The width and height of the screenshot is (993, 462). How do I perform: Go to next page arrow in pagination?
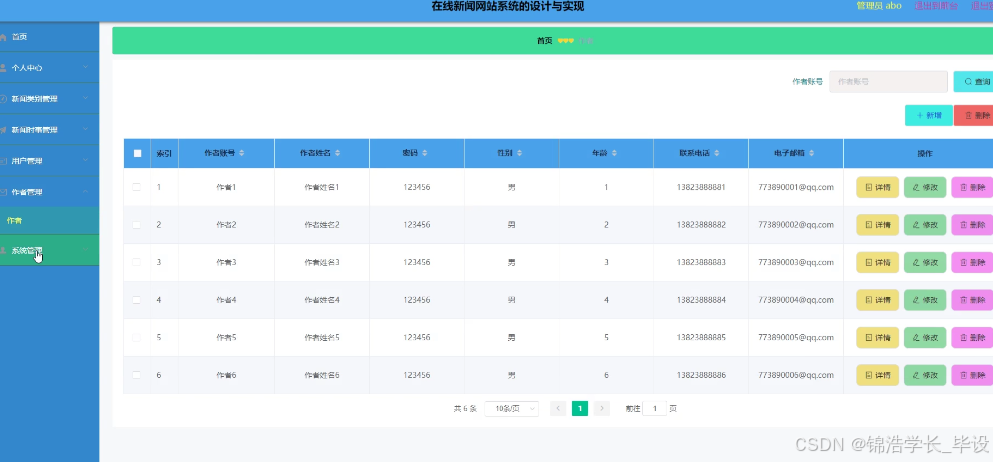[x=602, y=409]
